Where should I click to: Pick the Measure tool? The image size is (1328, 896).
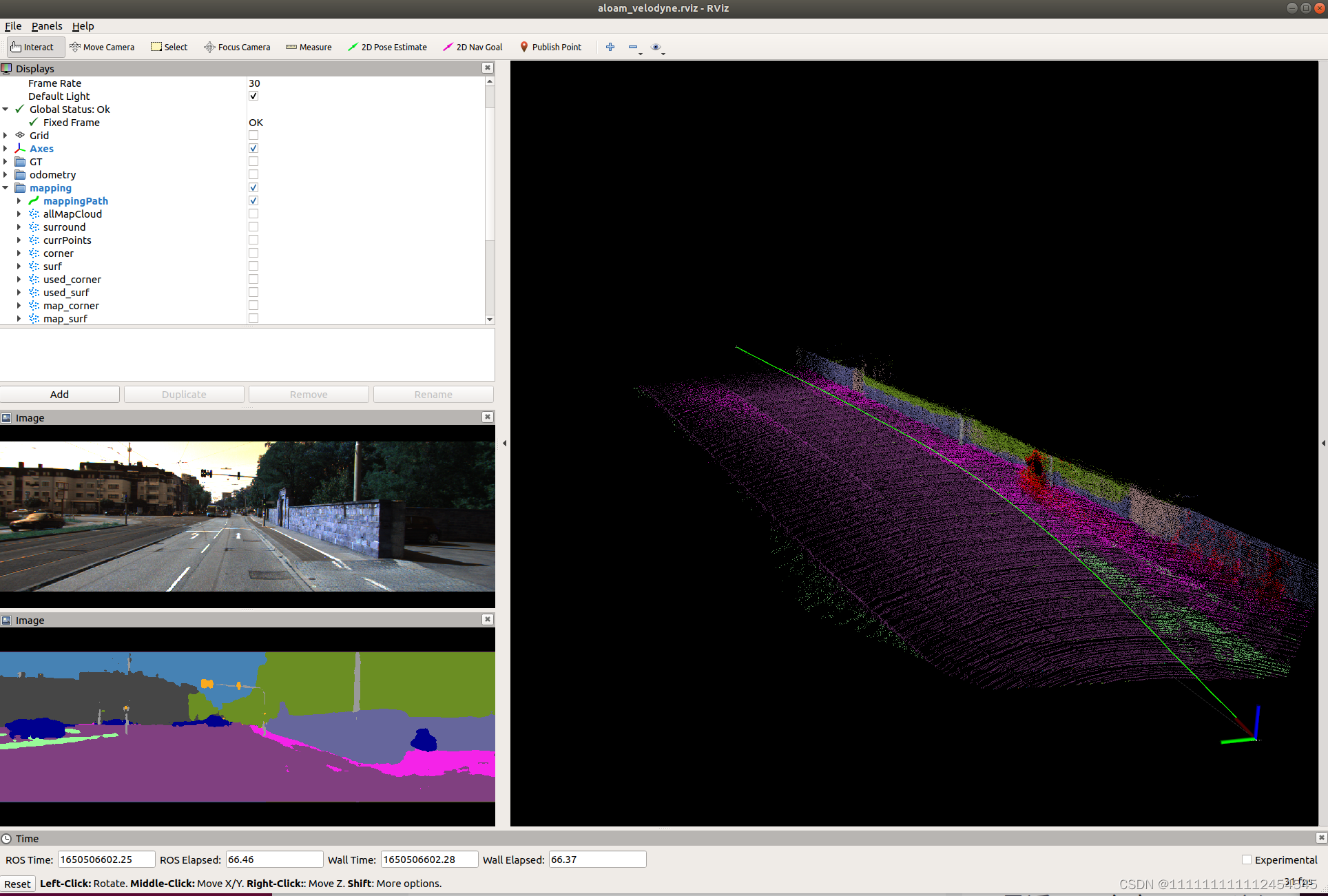coord(309,47)
